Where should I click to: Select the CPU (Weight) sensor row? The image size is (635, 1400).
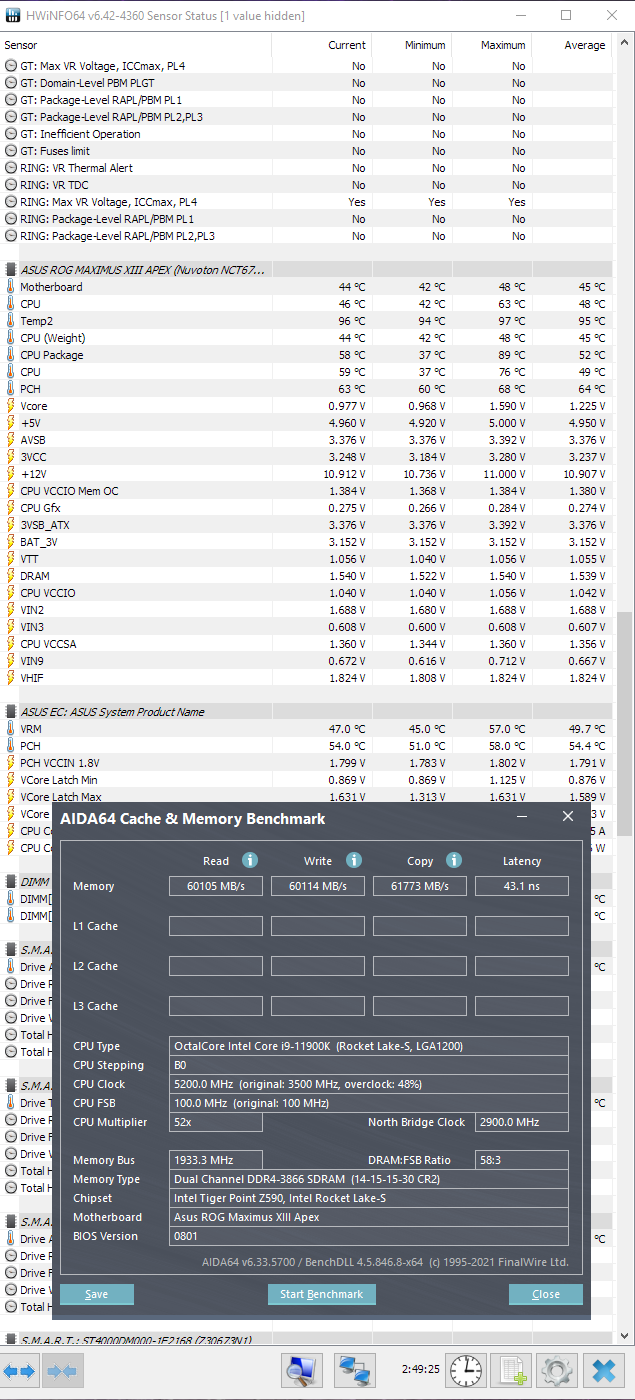click(306, 338)
